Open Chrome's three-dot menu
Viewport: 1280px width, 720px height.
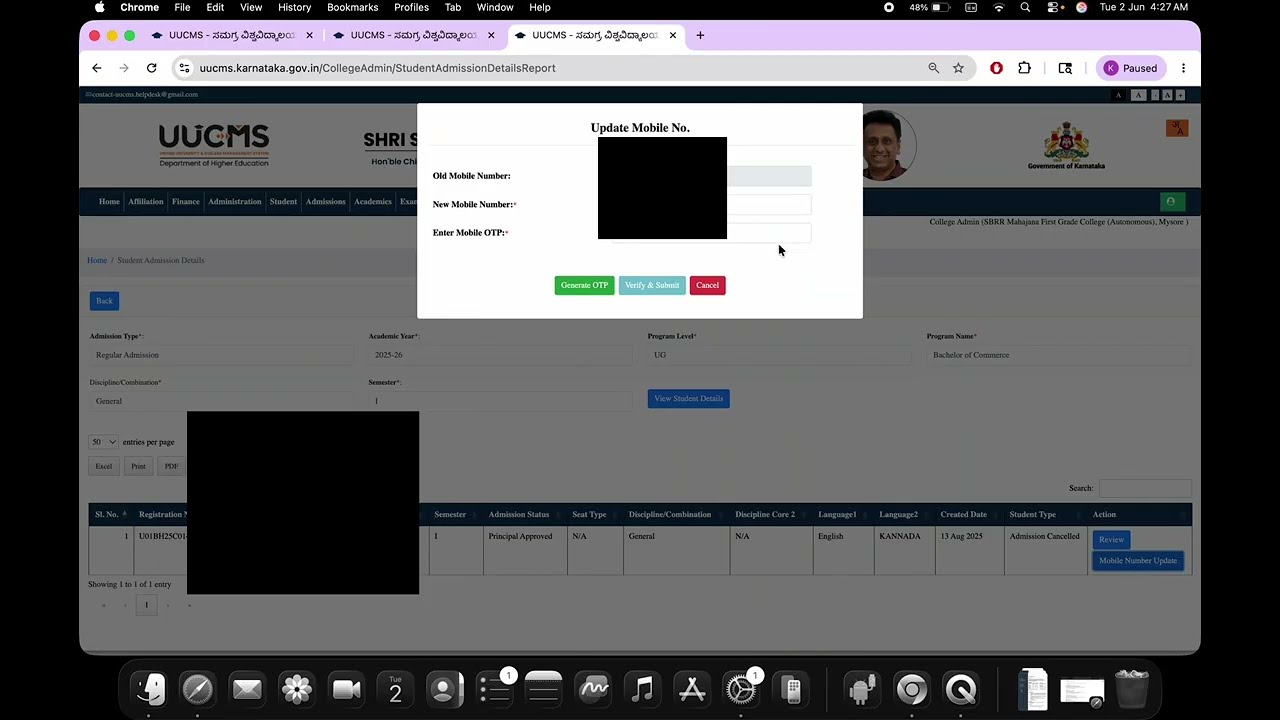[x=1183, y=68]
